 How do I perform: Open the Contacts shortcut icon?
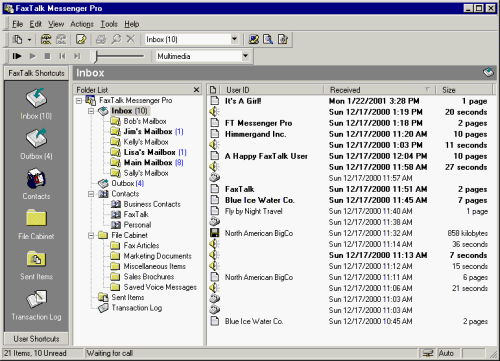tap(36, 179)
